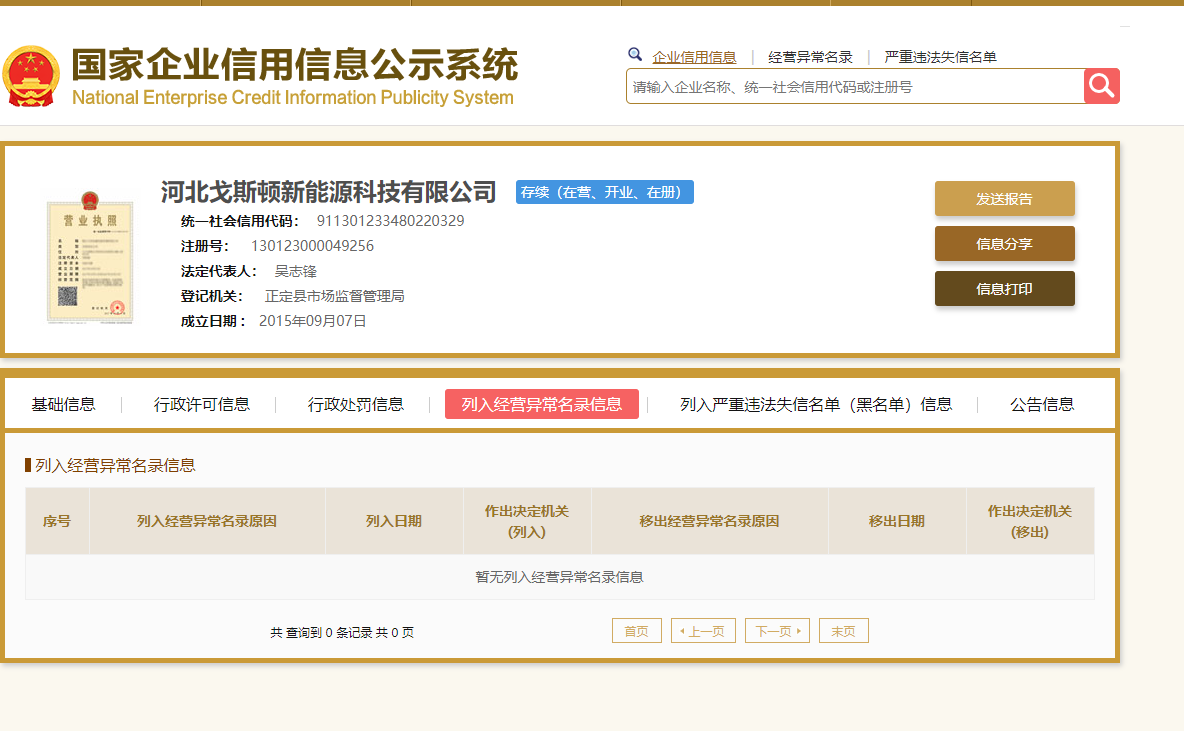Click the national emblem logo

(31, 76)
